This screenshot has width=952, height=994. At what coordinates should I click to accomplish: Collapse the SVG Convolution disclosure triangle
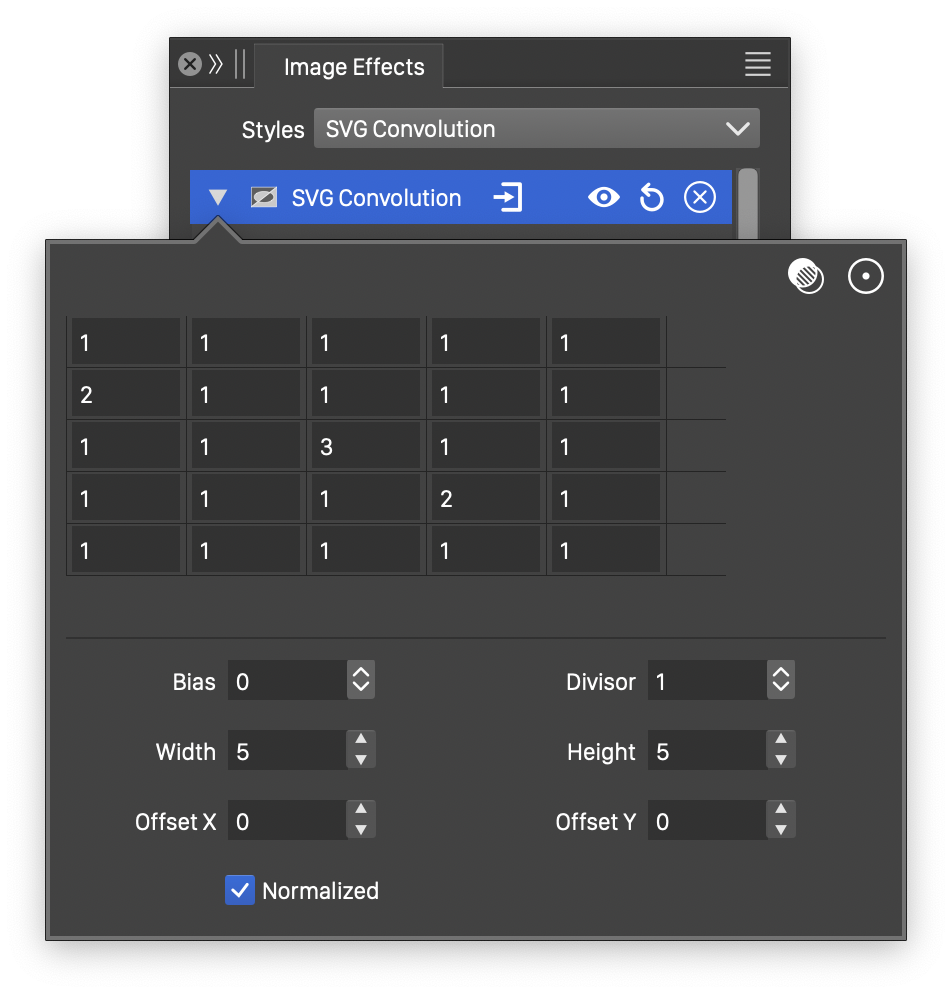tap(218, 198)
